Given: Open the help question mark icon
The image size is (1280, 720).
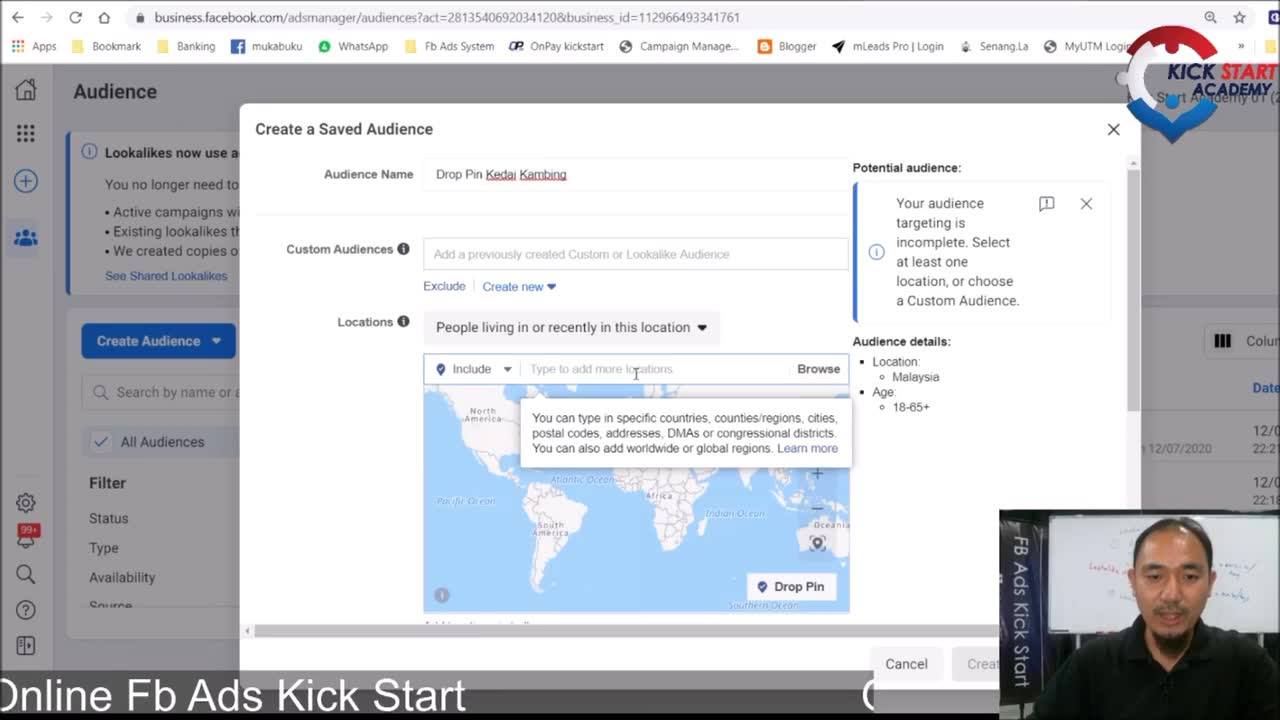Looking at the screenshot, I should [26, 610].
